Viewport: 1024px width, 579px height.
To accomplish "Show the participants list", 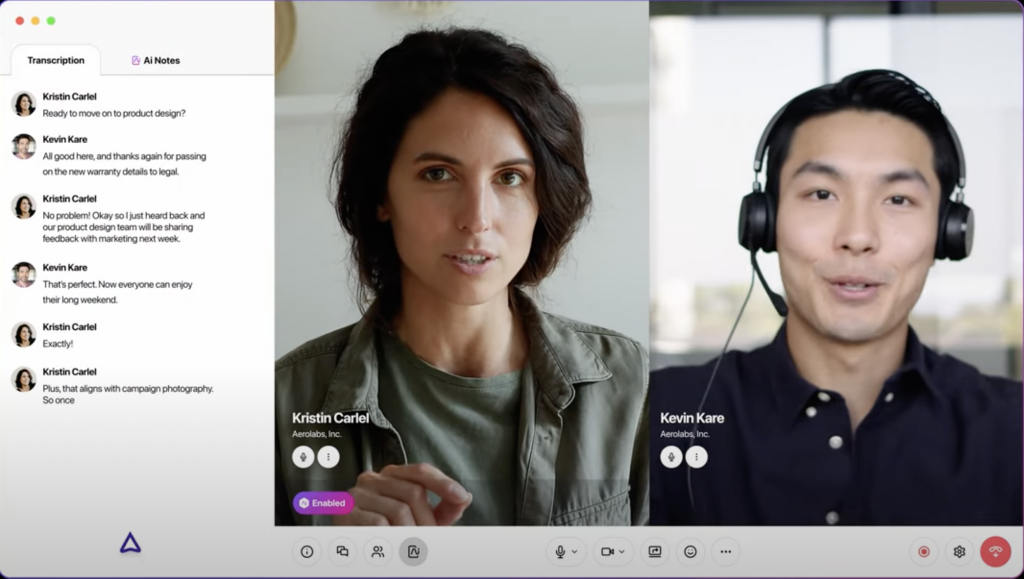I will (377, 551).
